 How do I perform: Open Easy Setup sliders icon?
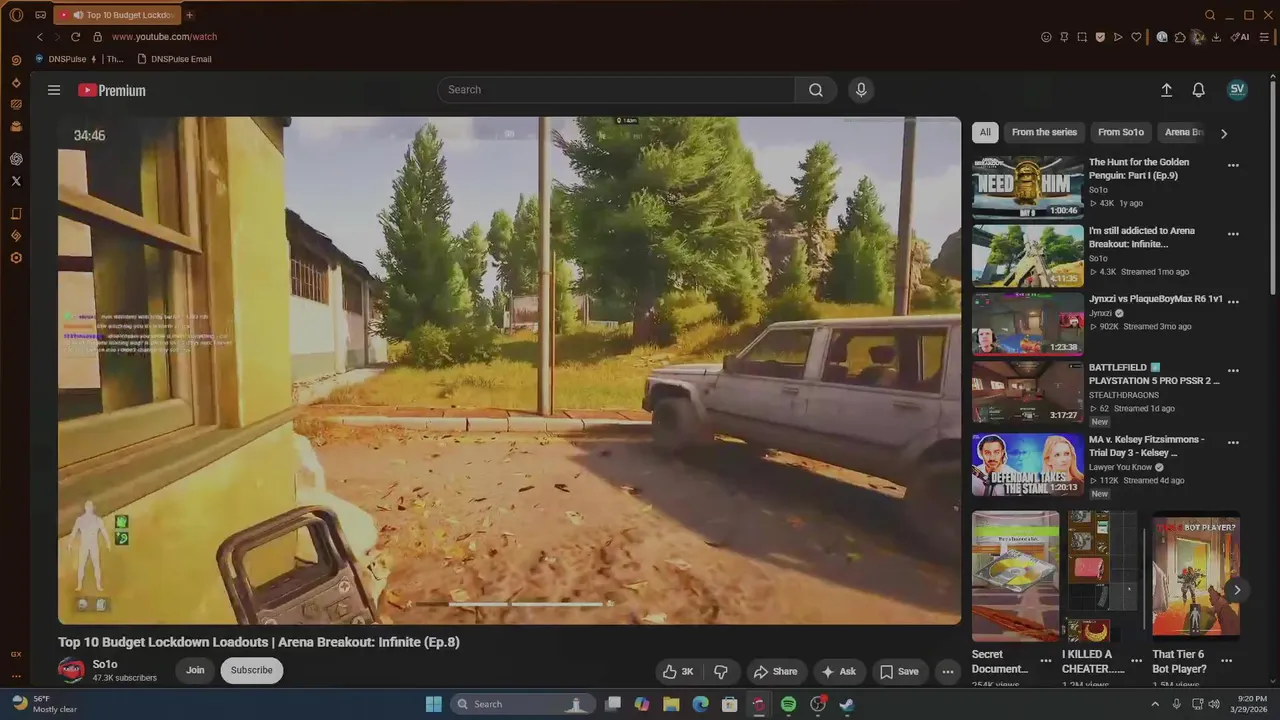click(1265, 37)
